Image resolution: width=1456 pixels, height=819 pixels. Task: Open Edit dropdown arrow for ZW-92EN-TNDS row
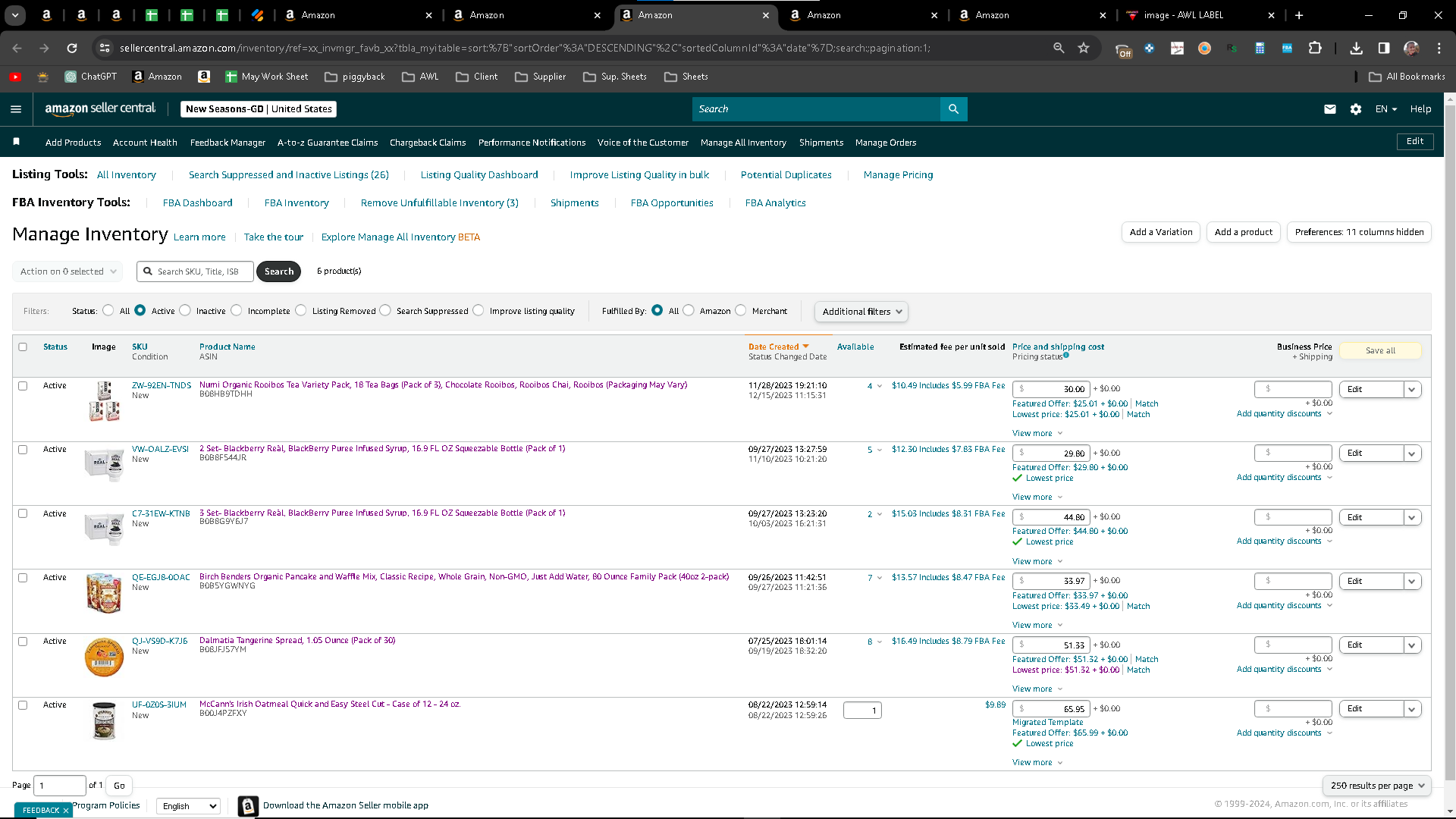1412,389
